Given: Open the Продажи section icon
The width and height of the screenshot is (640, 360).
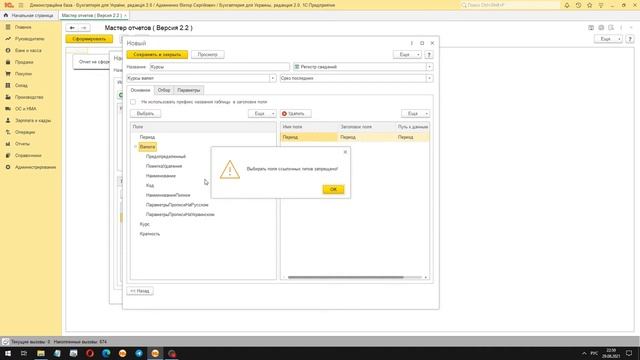Looking at the screenshot, I should pyautogui.click(x=8, y=62).
